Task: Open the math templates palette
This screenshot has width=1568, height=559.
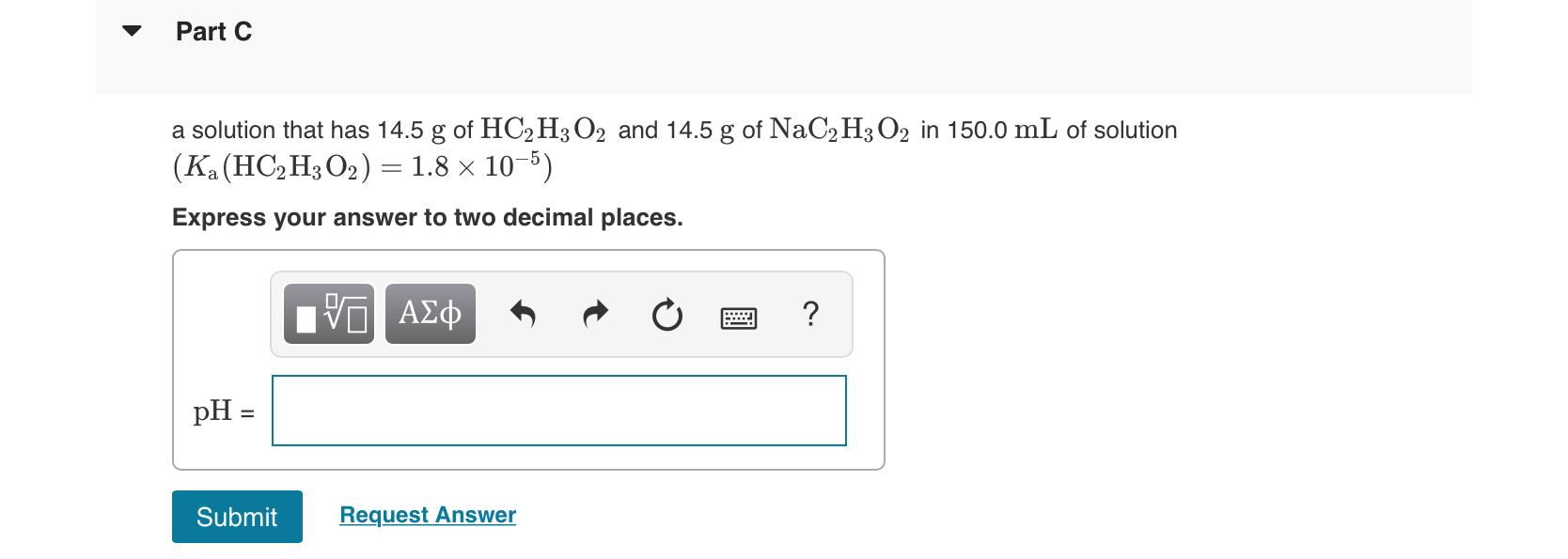Action: 329,314
